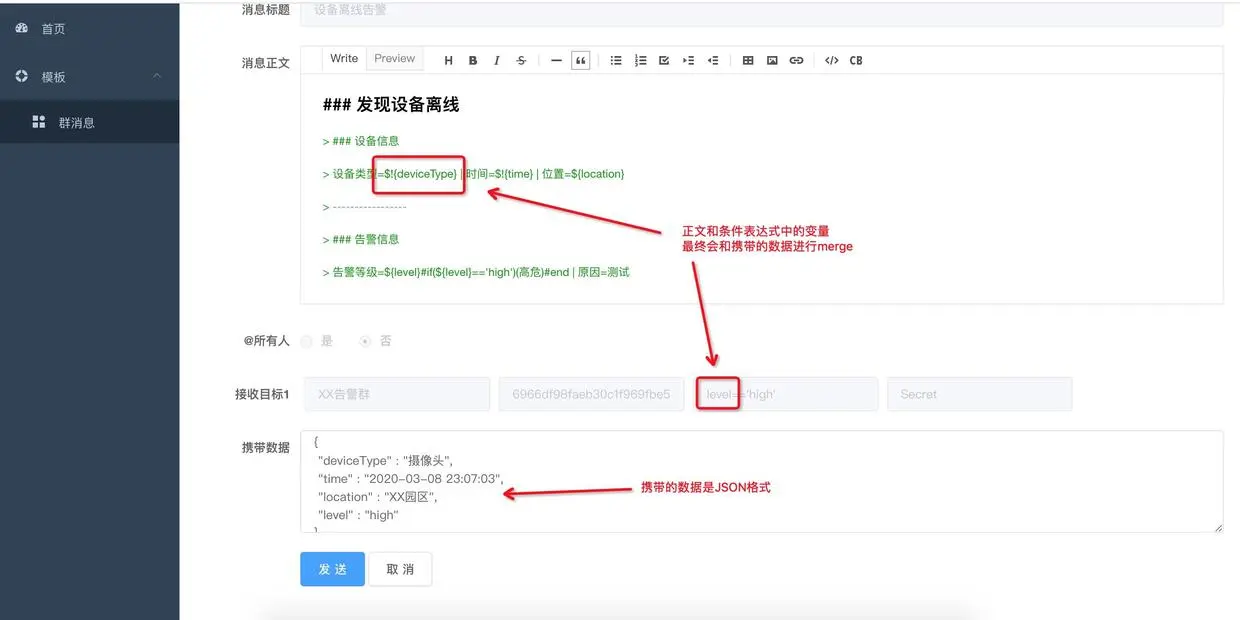Switch to the Preview tab
Screen dimensions: 1240x620
(395, 59)
